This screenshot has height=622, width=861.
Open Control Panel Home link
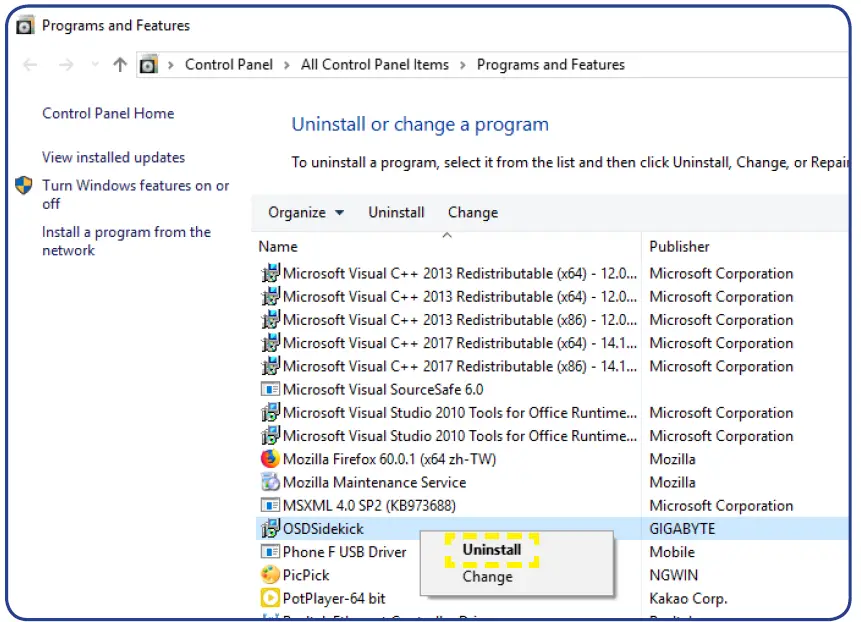108,113
